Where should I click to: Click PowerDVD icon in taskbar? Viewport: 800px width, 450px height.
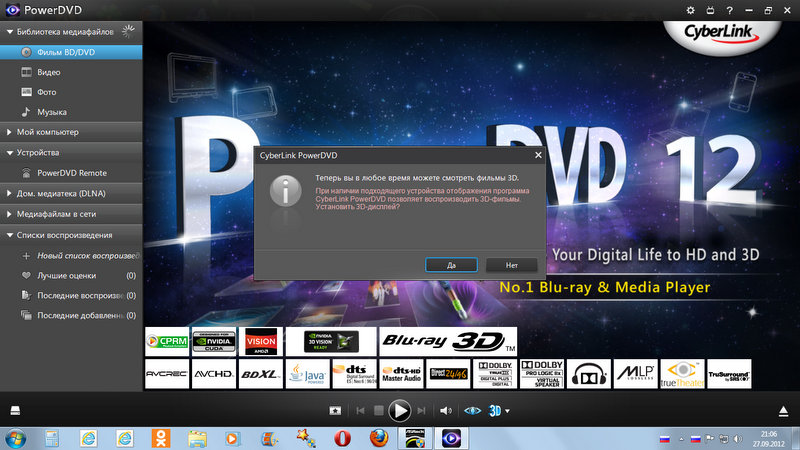[451, 438]
